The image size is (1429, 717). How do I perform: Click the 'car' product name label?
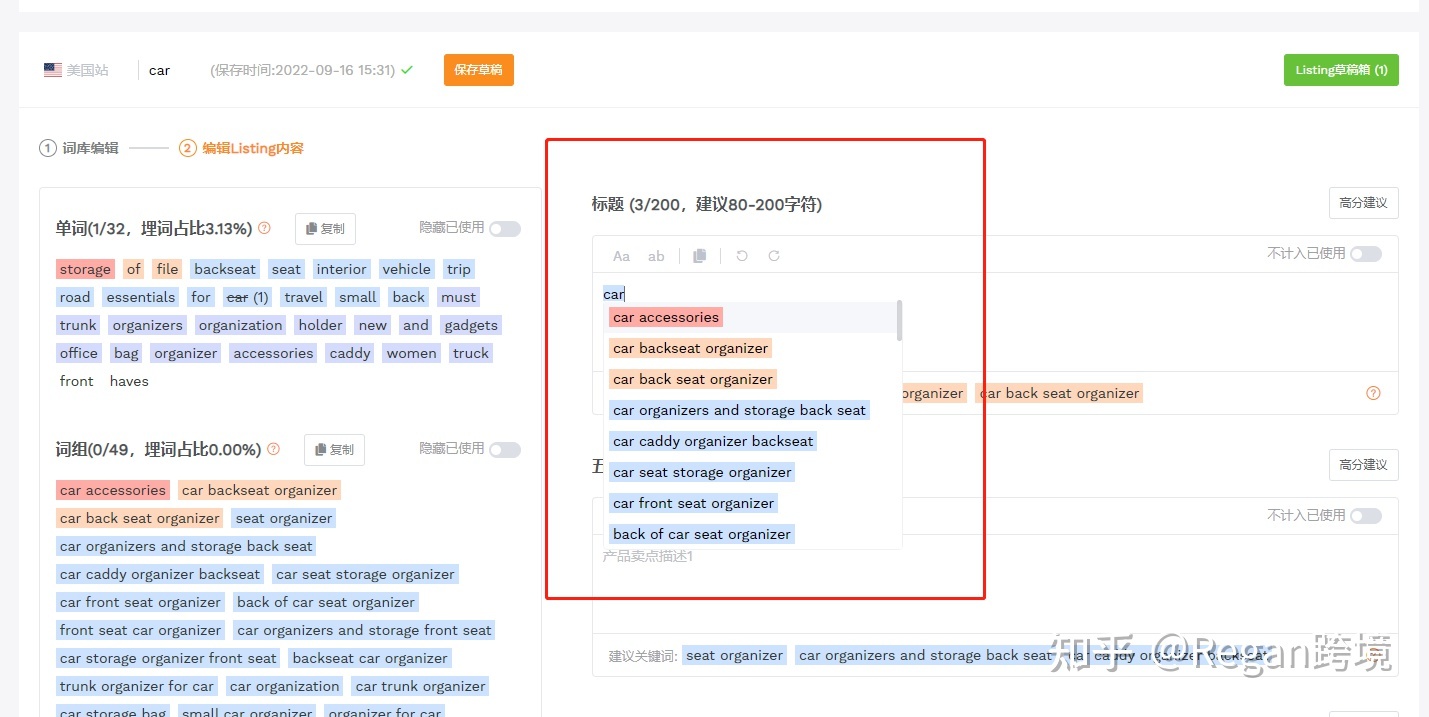coord(160,70)
